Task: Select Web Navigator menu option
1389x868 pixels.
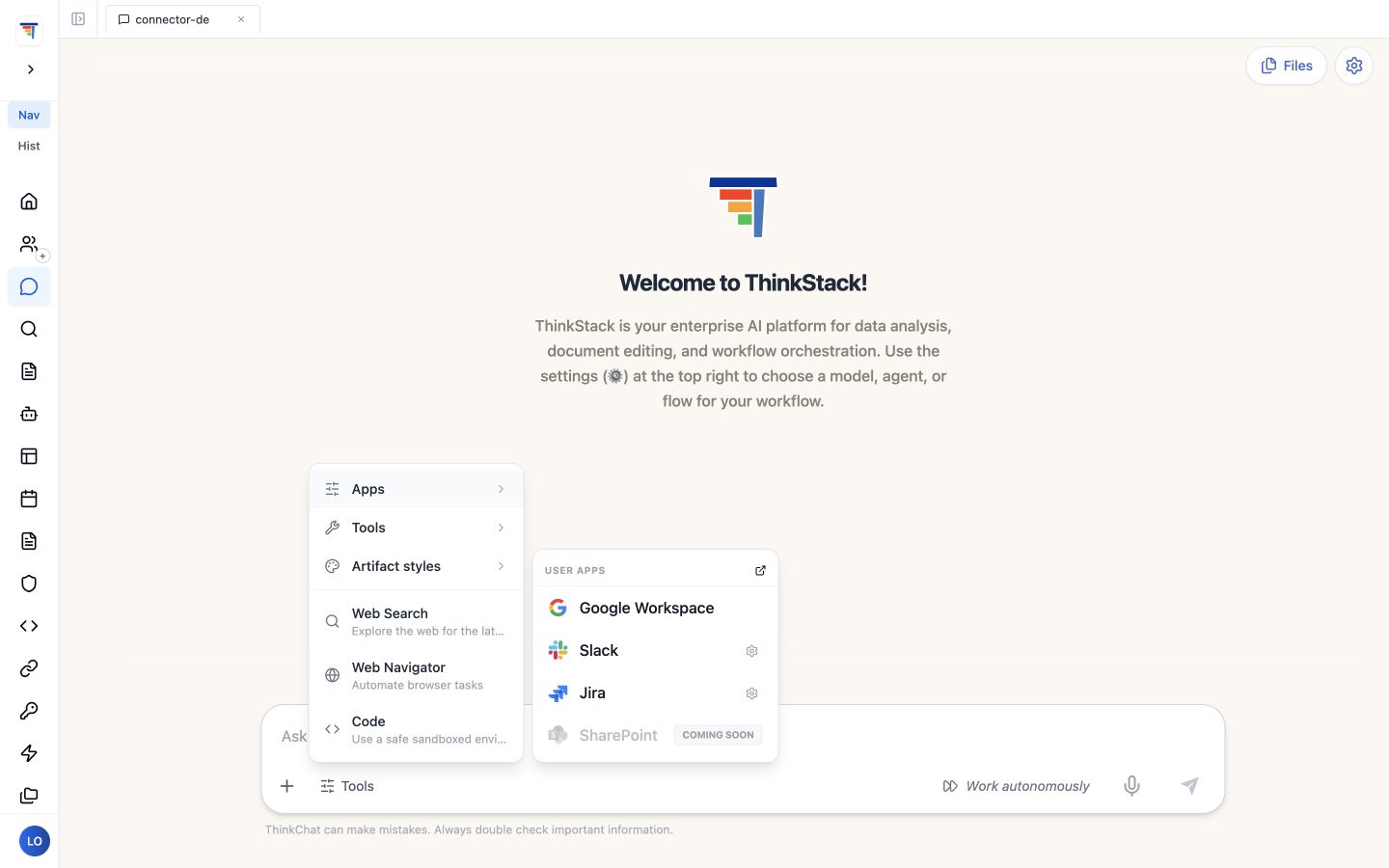Action: click(416, 675)
